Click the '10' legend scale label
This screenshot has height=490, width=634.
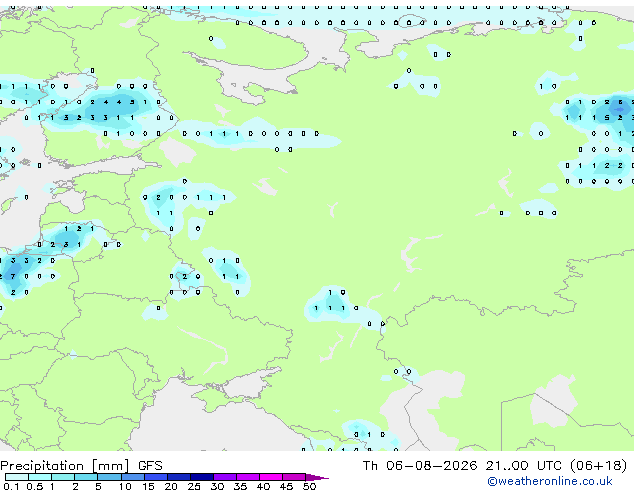tap(125, 486)
